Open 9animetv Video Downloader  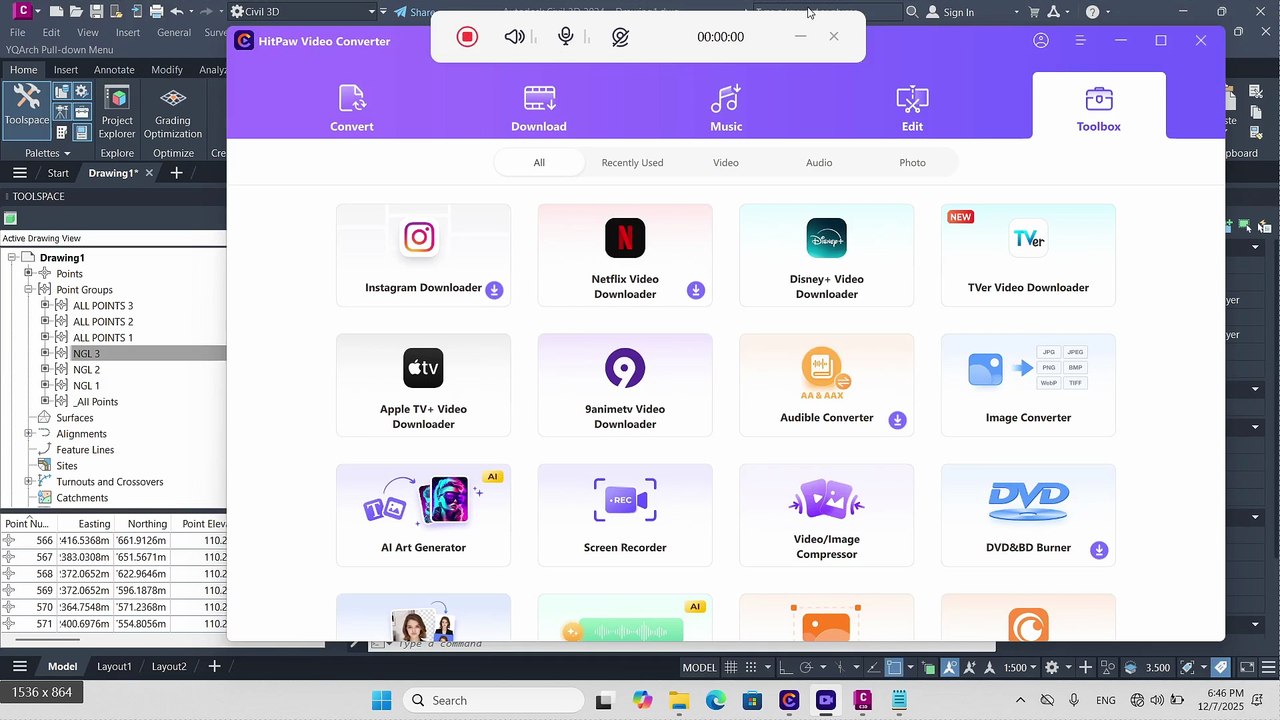625,385
